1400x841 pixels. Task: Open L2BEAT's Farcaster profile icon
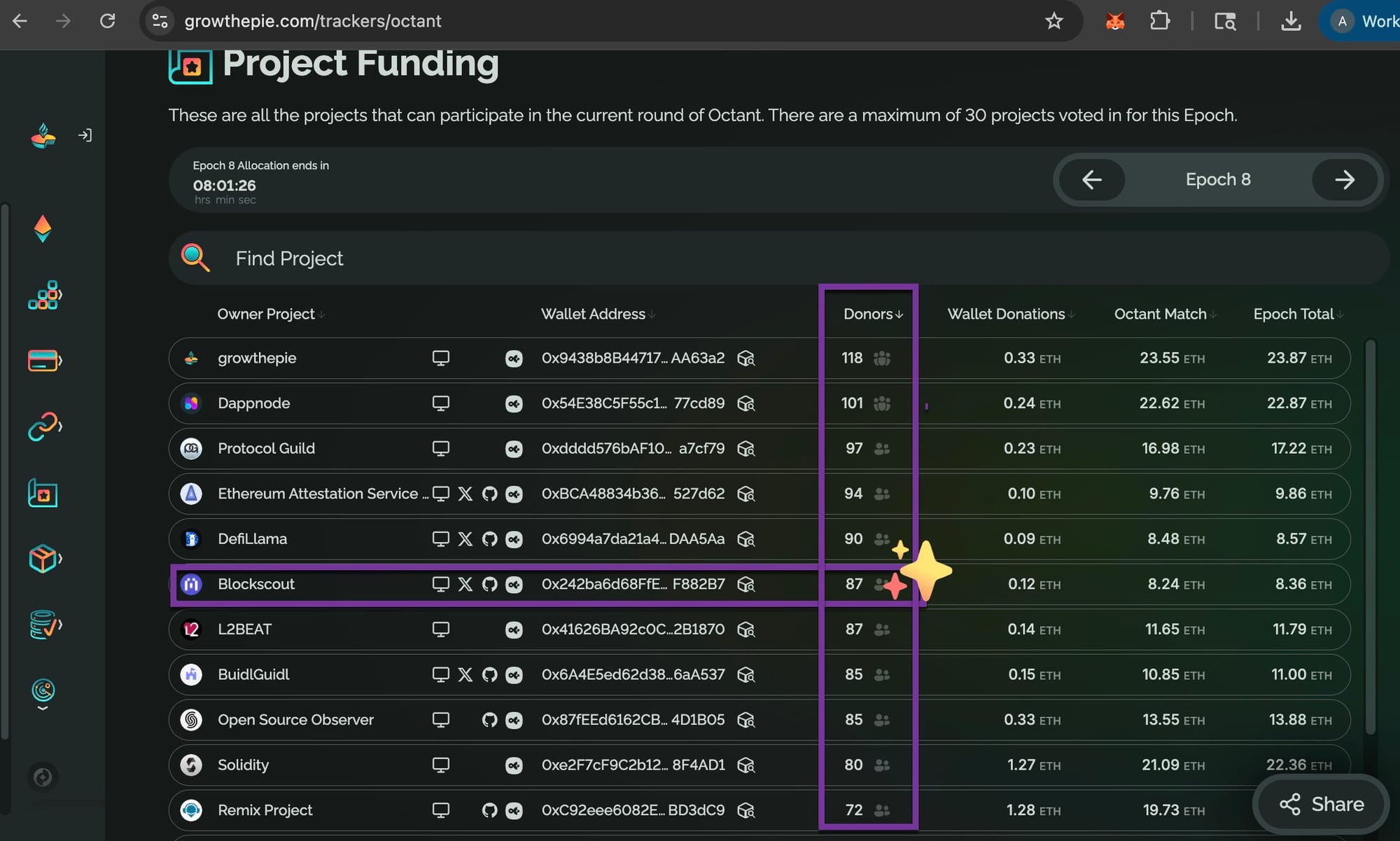pyautogui.click(x=514, y=629)
